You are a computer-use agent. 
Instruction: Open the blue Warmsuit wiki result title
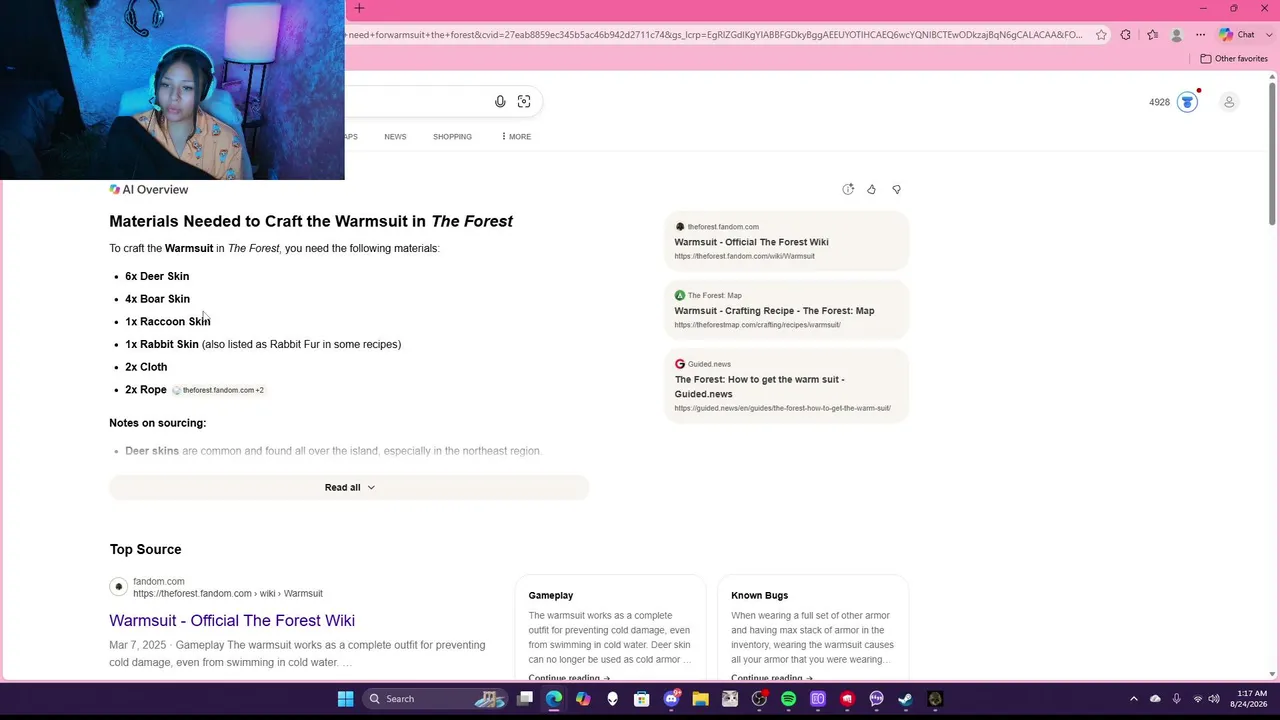click(x=232, y=621)
